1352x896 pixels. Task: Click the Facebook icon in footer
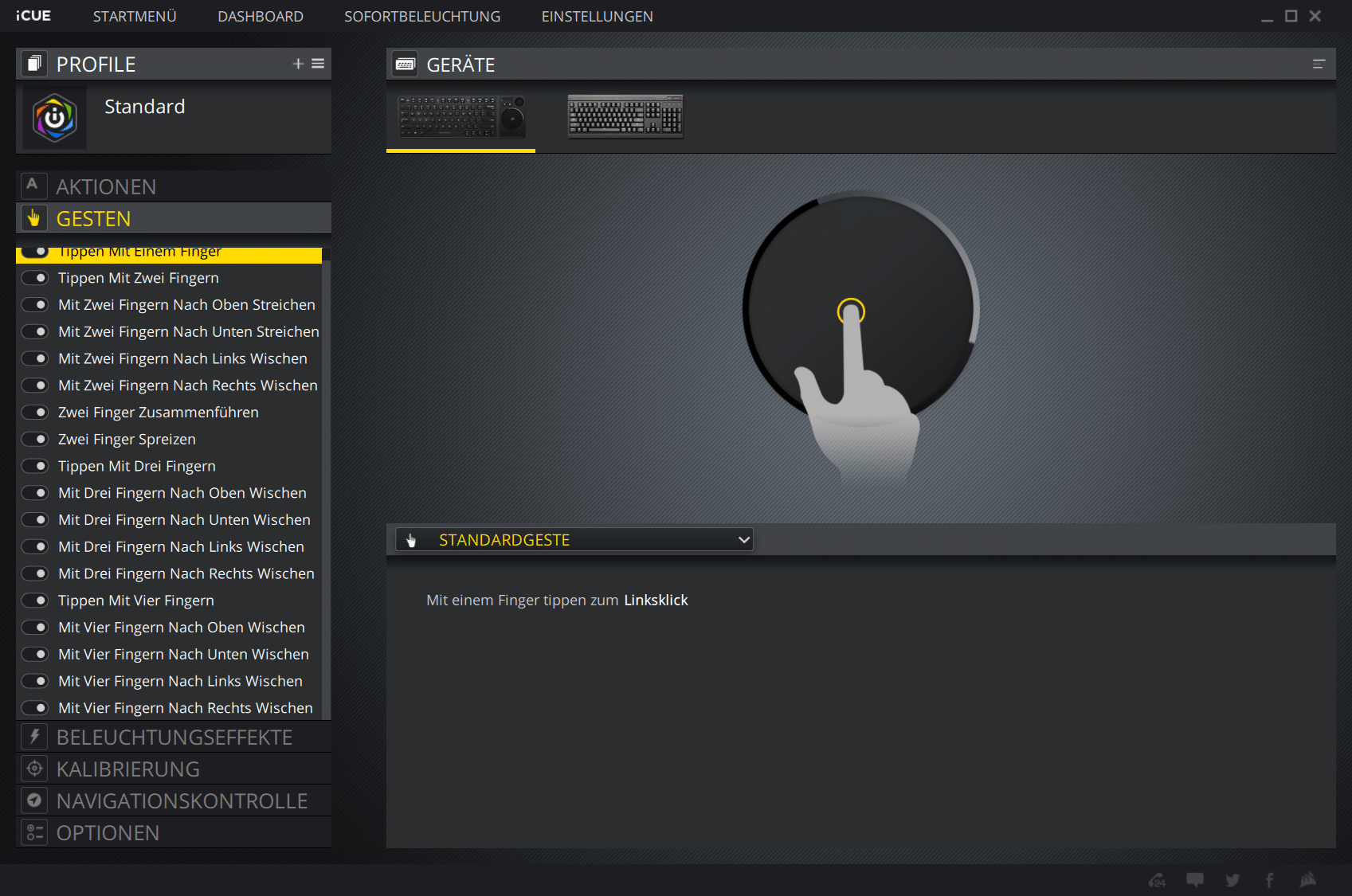tap(1270, 880)
